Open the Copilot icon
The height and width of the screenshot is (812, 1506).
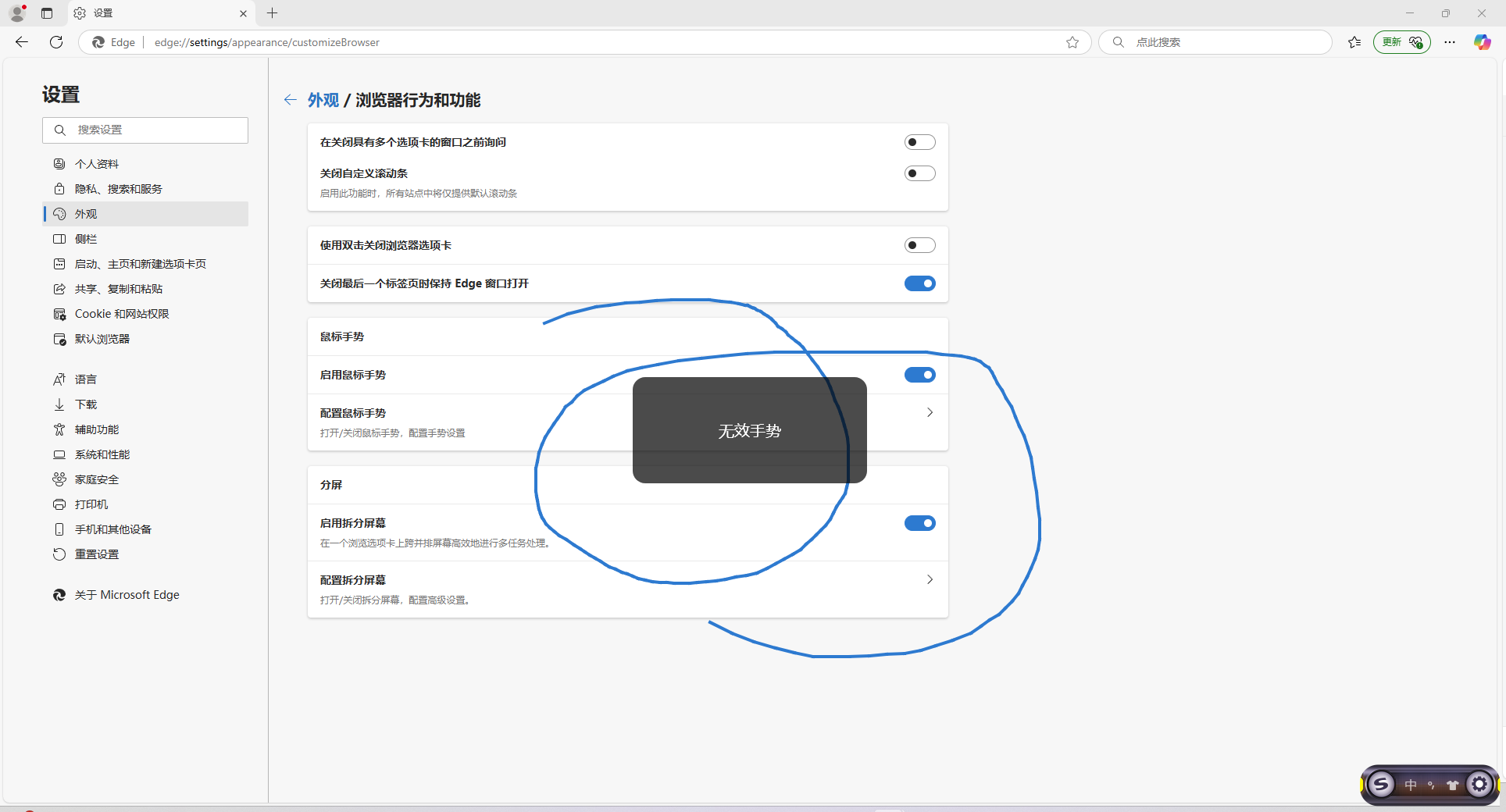point(1482,42)
